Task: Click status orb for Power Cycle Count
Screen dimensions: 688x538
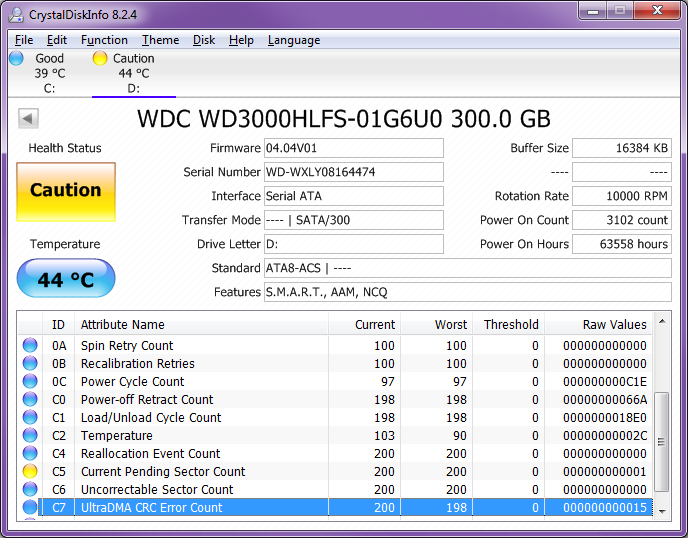Action: [30, 381]
